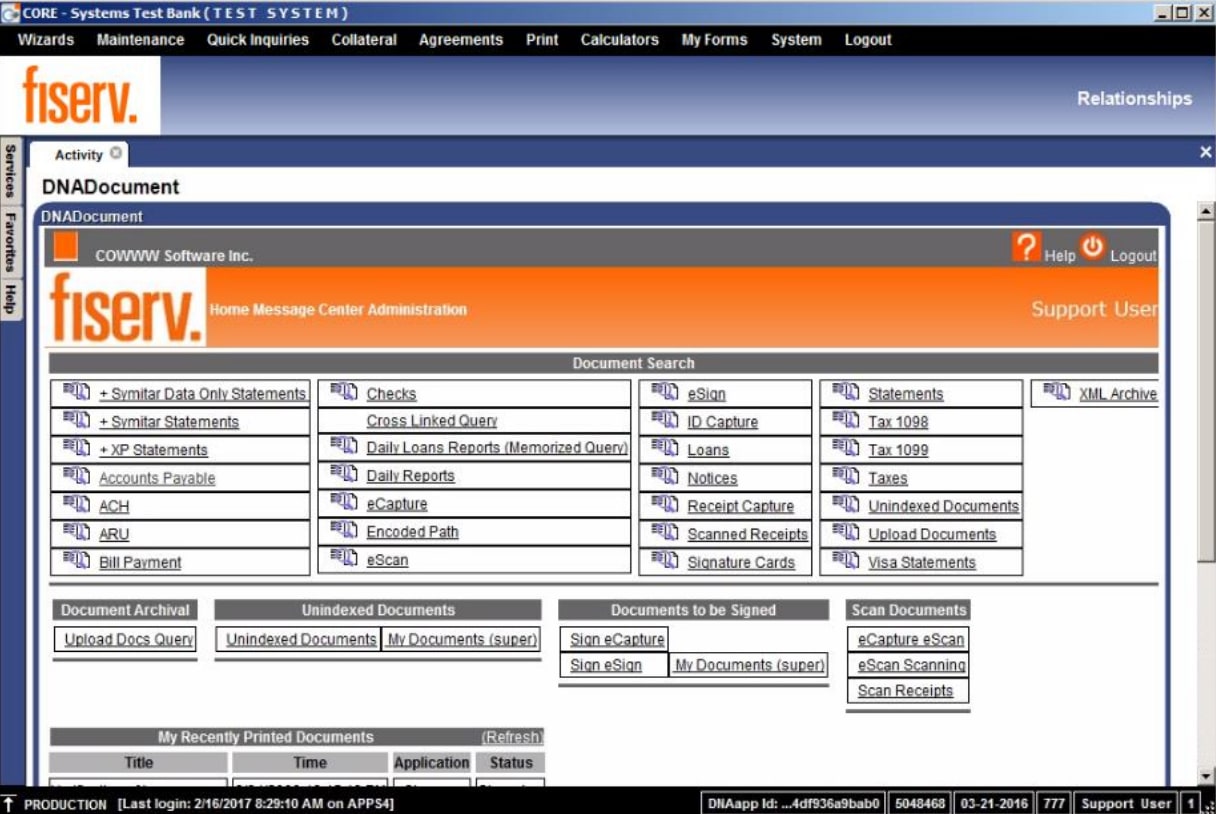Viewport: 1216px width, 814px height.
Task: Open the Sign eSign link
Action: tap(606, 665)
